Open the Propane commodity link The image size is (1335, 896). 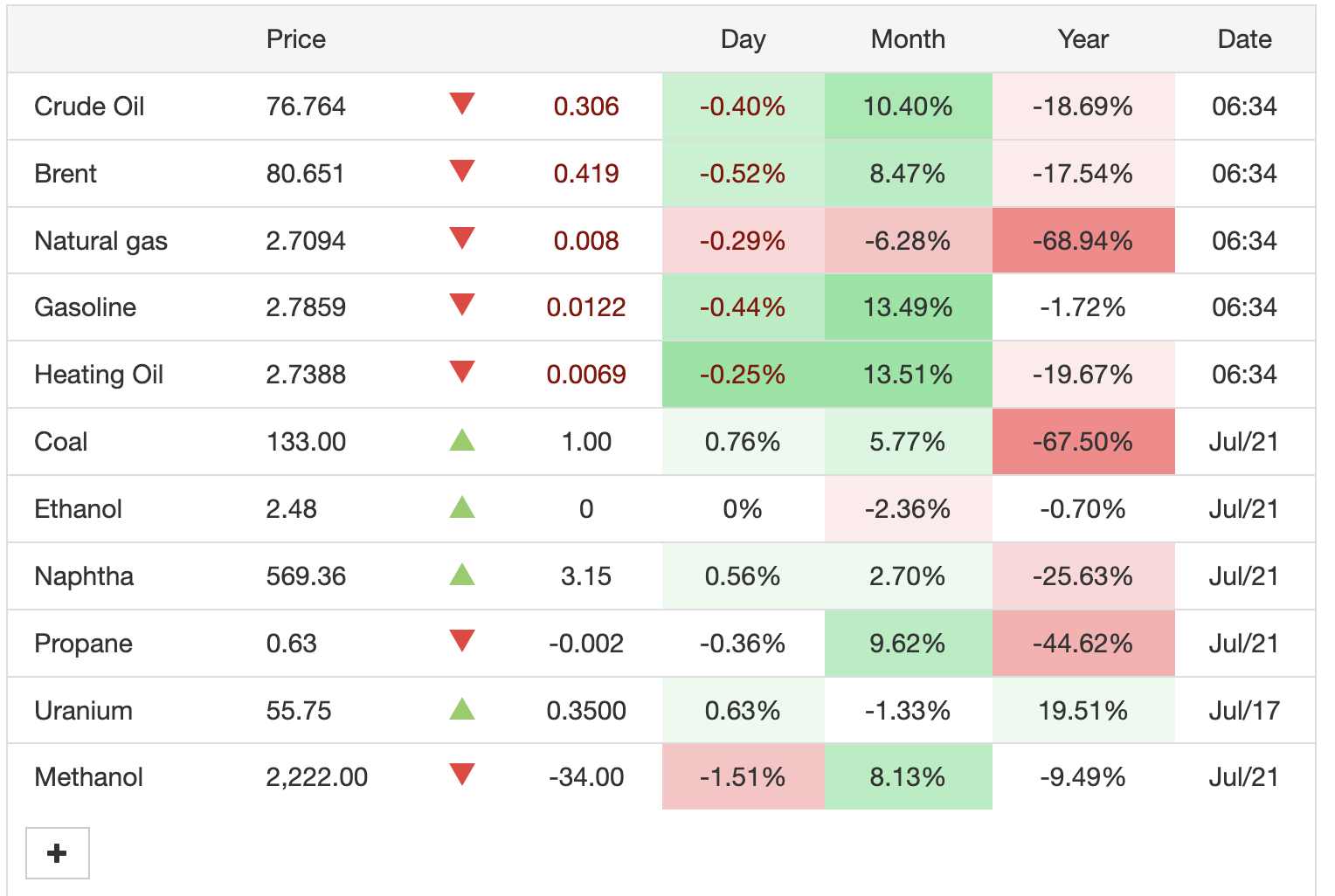coord(83,644)
